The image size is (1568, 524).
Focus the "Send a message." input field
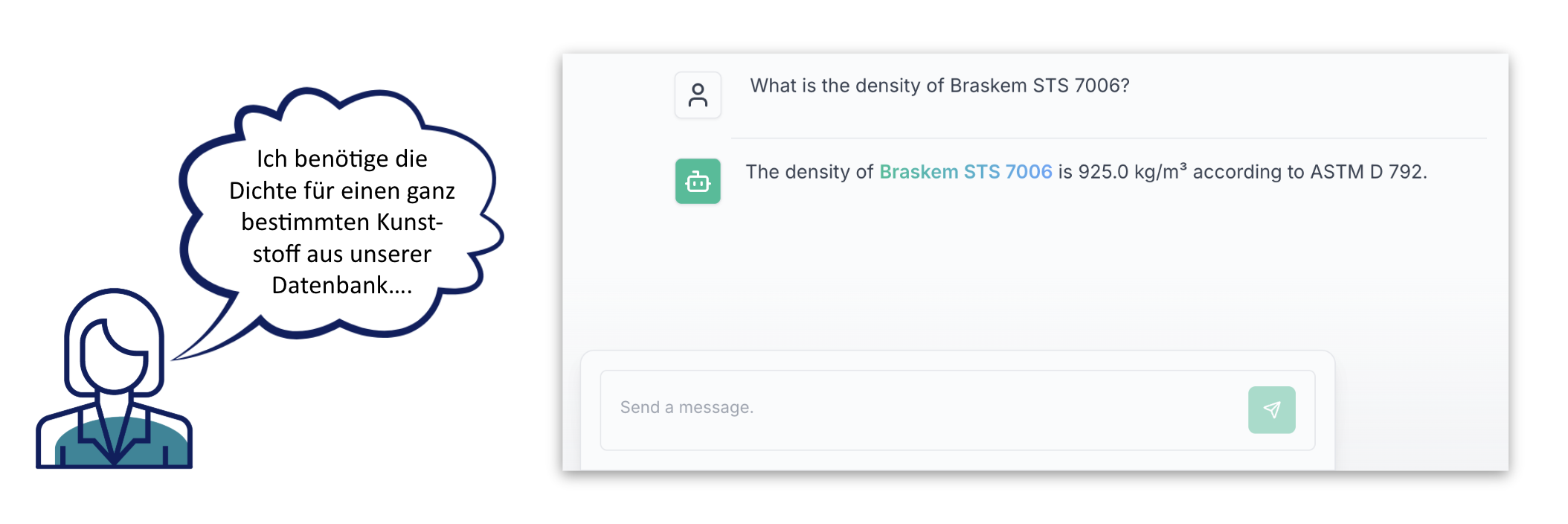(922, 408)
